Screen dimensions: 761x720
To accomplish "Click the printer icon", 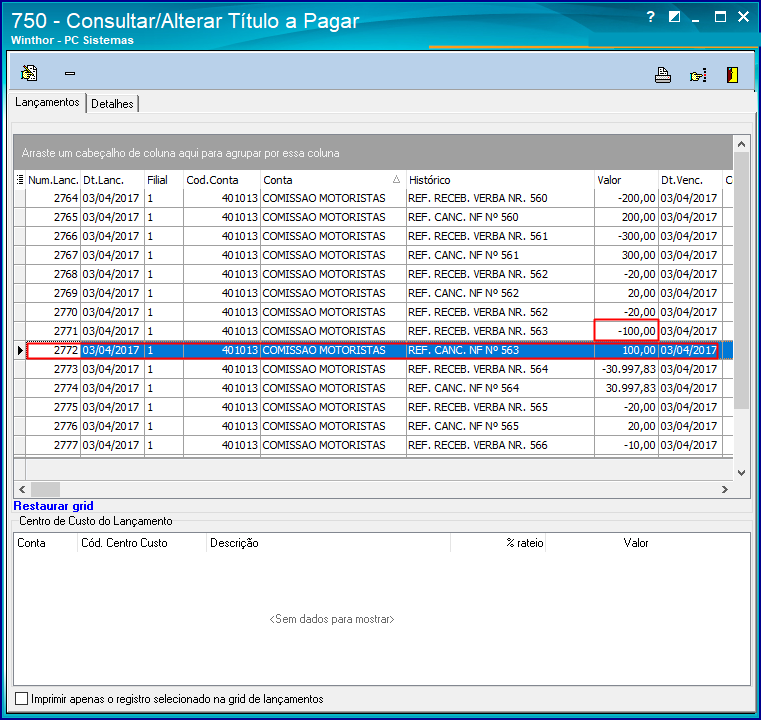I will pos(662,75).
